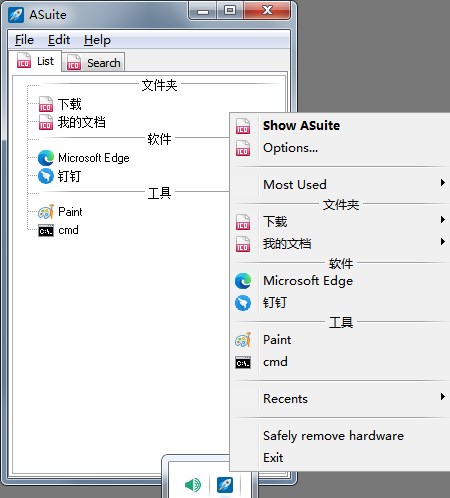Click the green volume speaker tray icon

[193, 485]
